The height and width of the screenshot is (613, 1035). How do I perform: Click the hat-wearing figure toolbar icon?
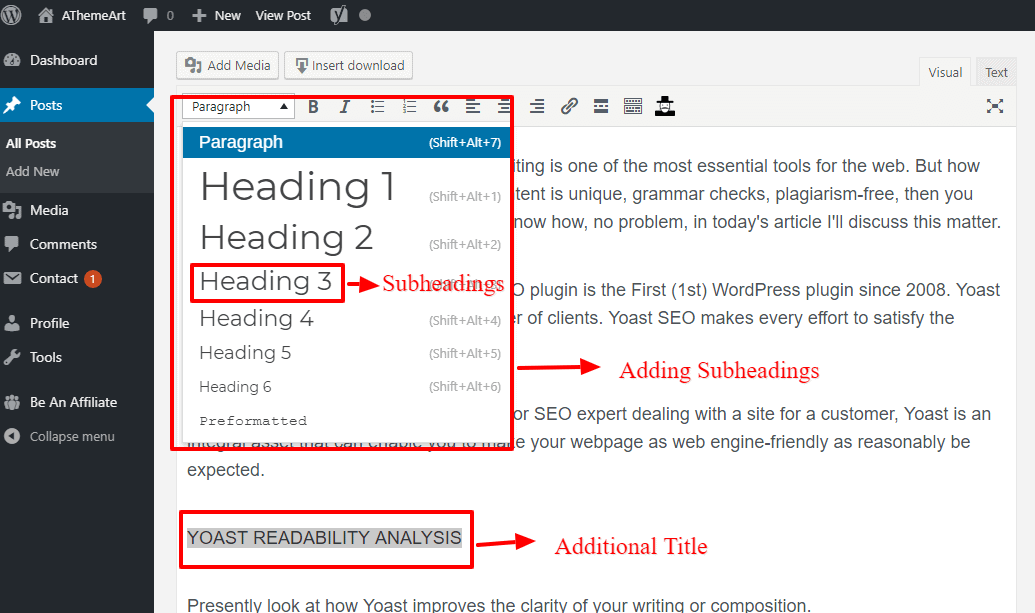pyautogui.click(x=665, y=106)
